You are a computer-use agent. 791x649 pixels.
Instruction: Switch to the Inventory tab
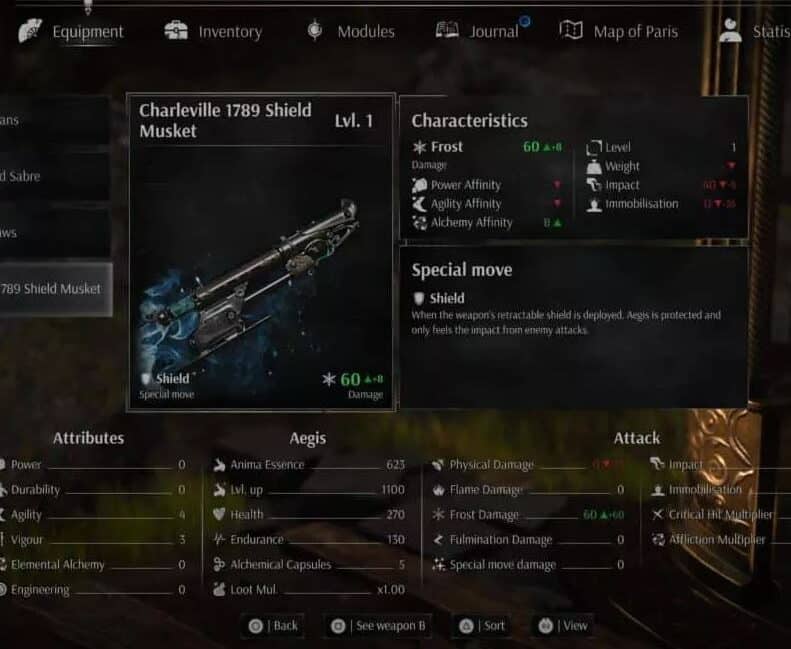click(x=213, y=31)
